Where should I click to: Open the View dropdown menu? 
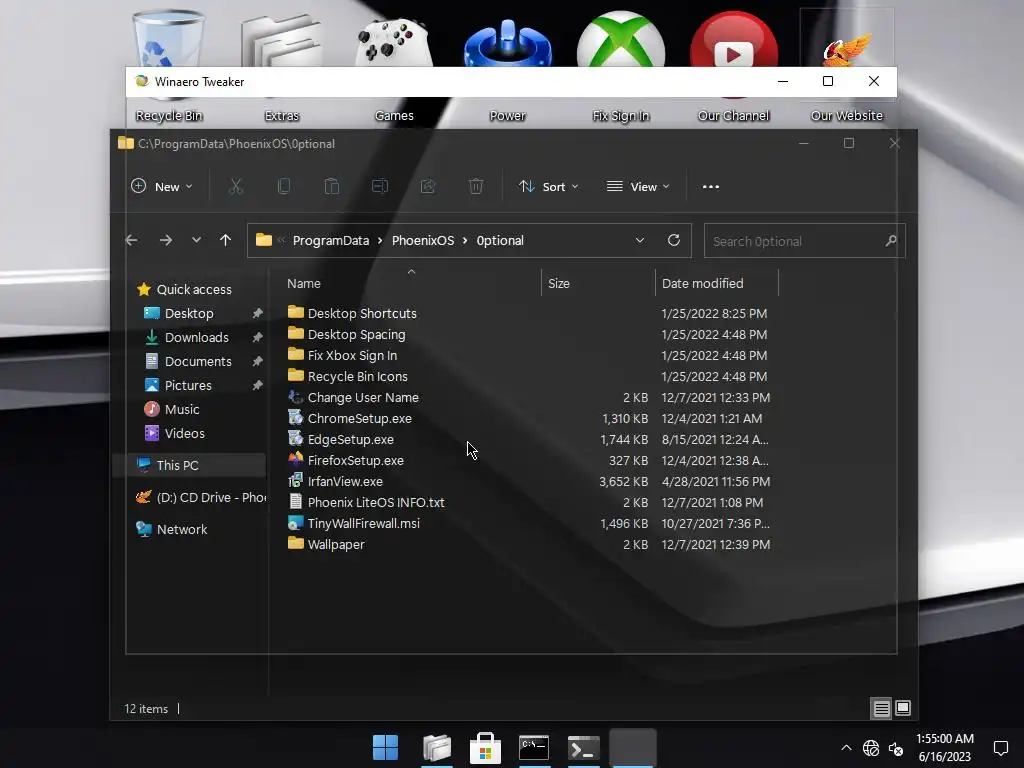[x=638, y=187]
